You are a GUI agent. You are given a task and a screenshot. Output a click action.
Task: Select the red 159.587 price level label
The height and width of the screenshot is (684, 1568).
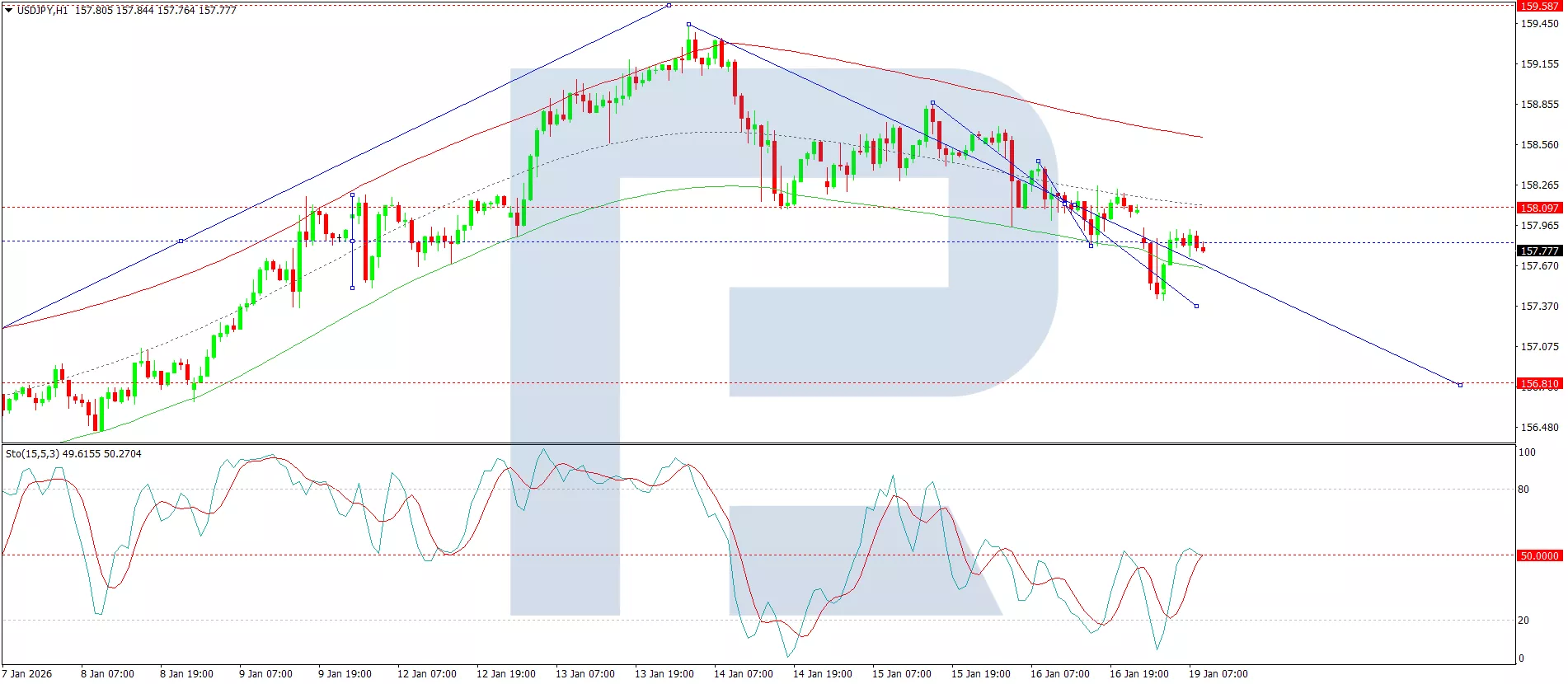[1538, 6]
